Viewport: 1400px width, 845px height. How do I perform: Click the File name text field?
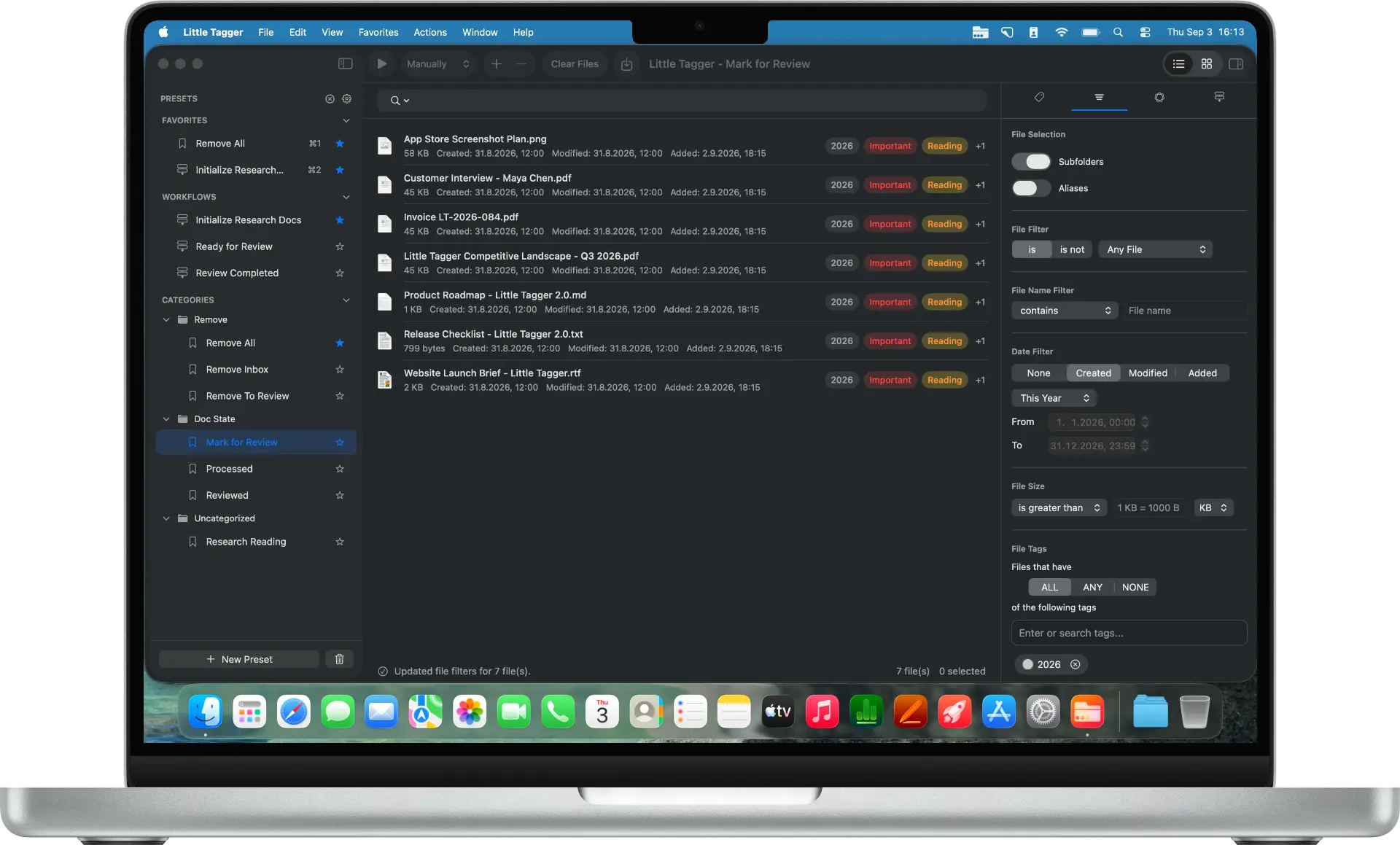pyautogui.click(x=1185, y=311)
